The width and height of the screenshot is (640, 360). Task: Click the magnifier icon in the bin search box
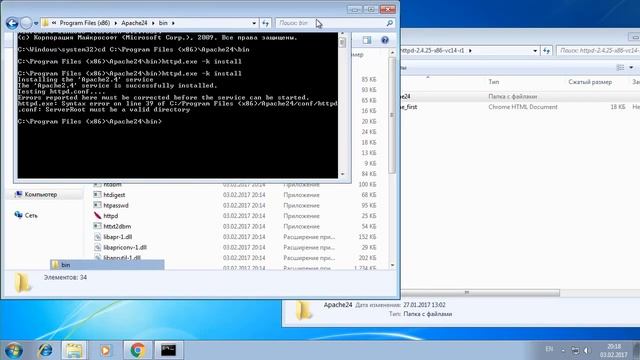(x=389, y=23)
